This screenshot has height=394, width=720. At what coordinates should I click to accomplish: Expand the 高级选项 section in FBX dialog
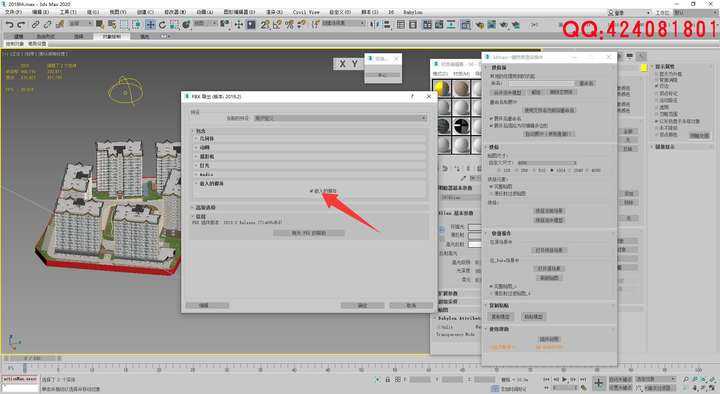tap(309, 208)
